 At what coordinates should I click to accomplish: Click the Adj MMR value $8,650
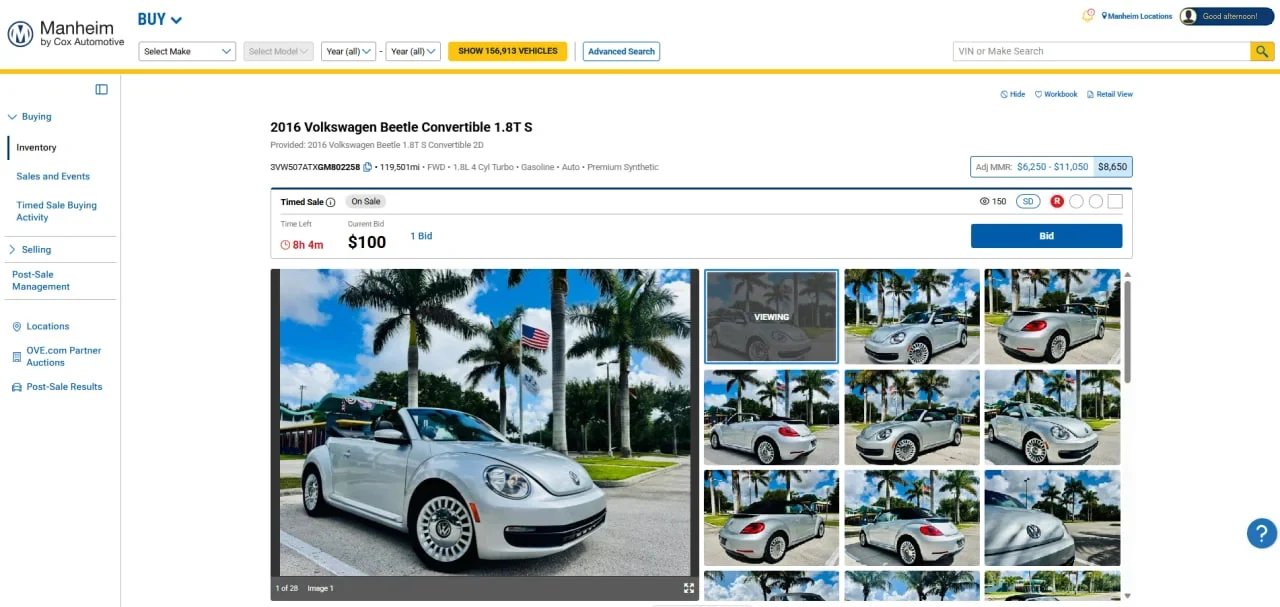click(x=1112, y=167)
